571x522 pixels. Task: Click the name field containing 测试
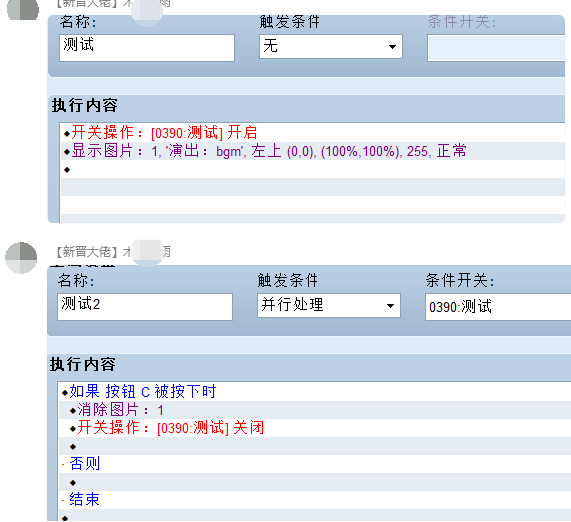point(147,48)
